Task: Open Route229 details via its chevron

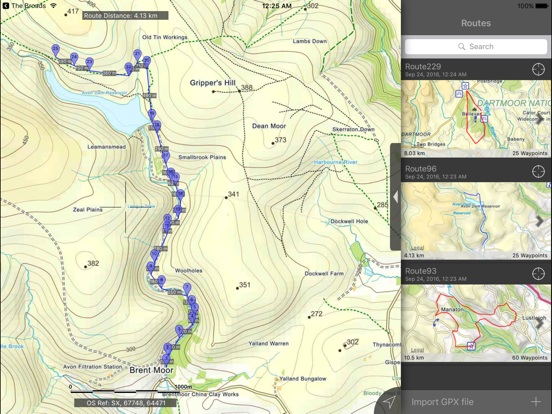Action: [539, 119]
